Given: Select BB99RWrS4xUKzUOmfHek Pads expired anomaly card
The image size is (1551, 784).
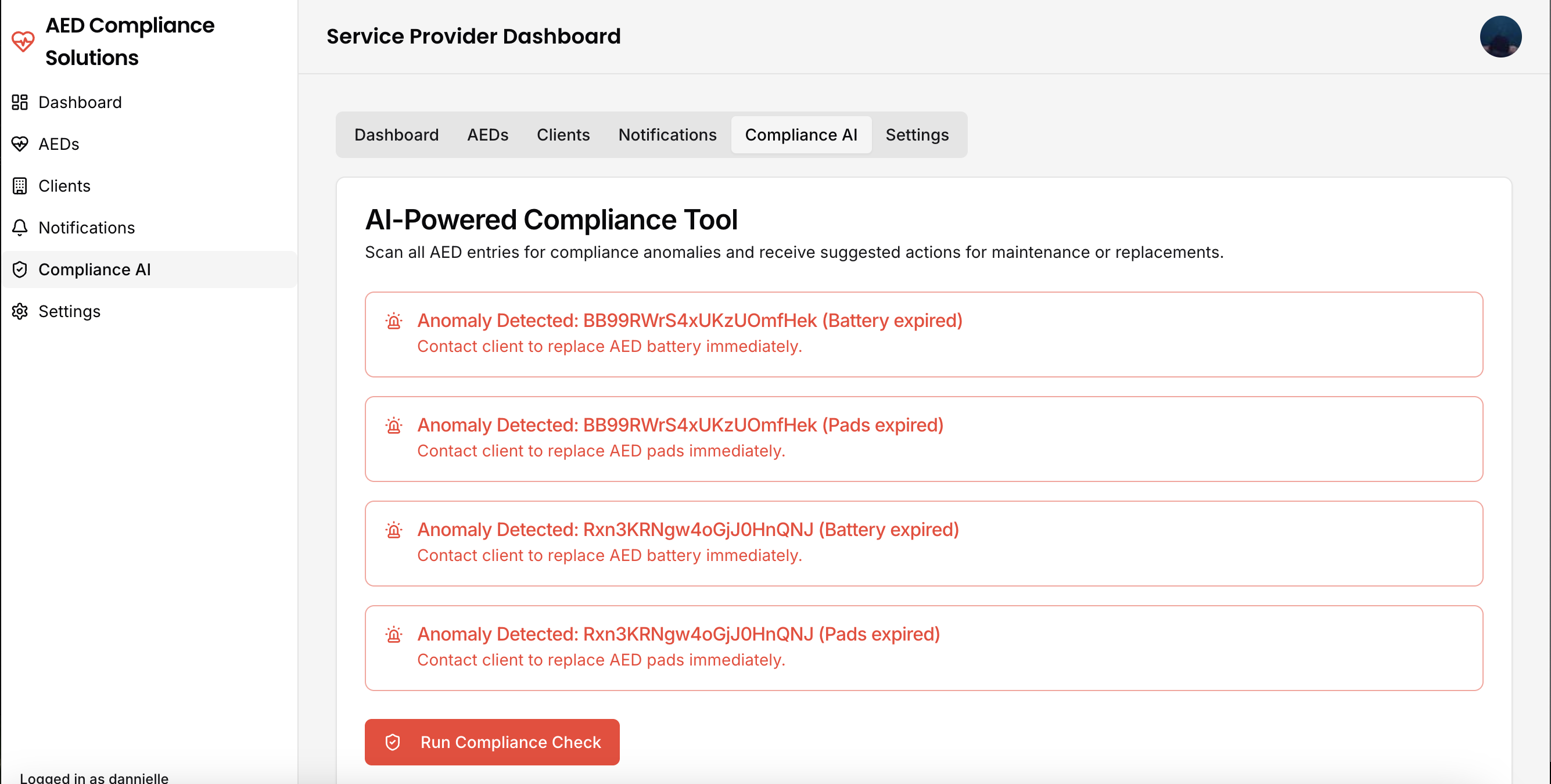Looking at the screenshot, I should (x=923, y=438).
